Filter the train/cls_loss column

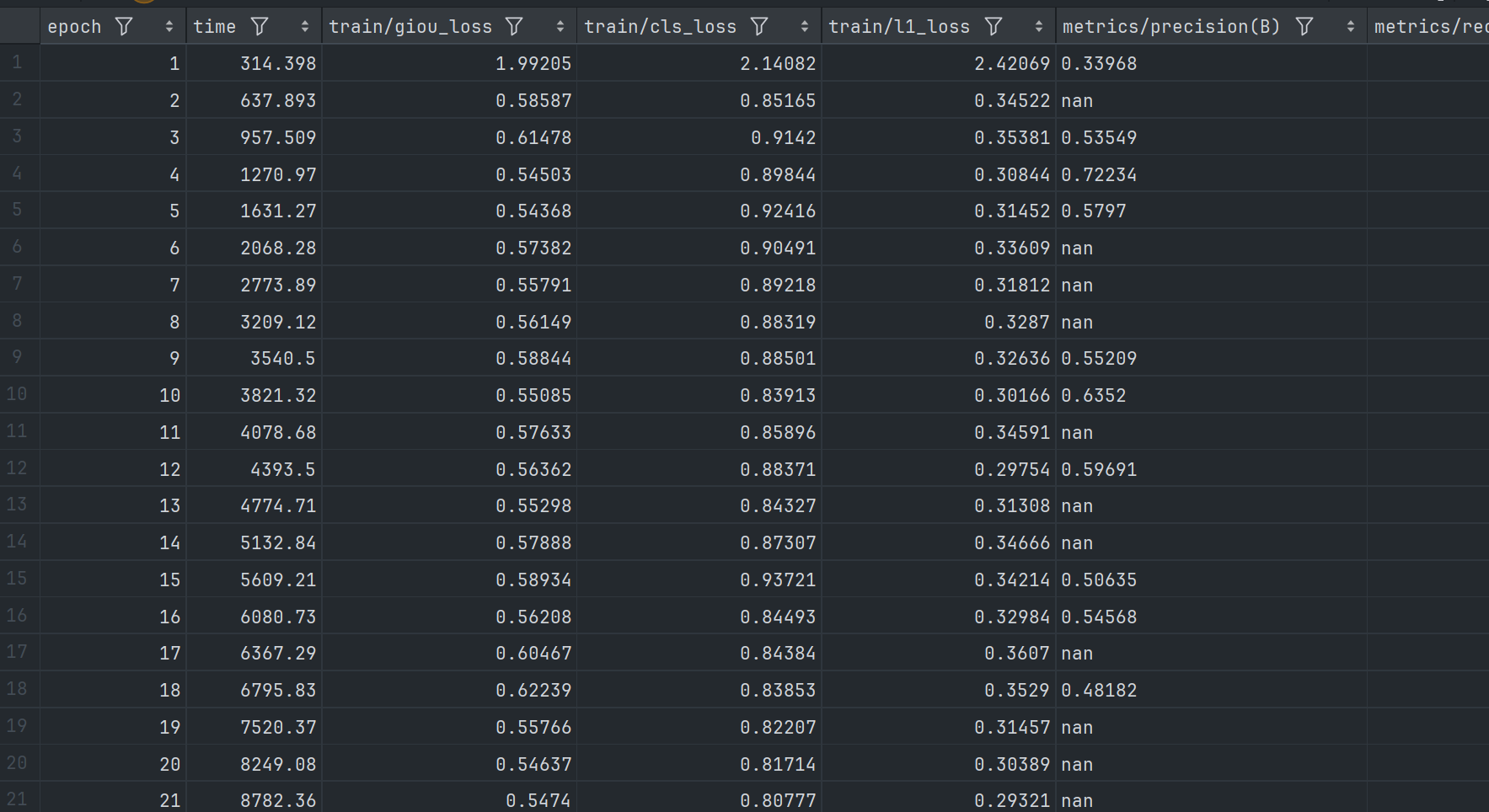(x=759, y=27)
